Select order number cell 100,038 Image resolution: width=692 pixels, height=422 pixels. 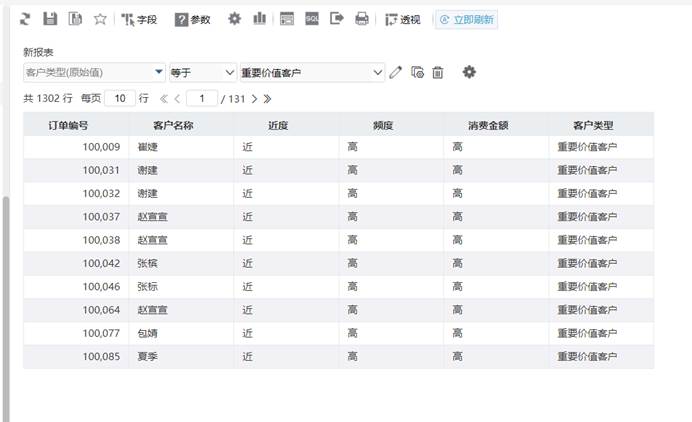click(76, 240)
